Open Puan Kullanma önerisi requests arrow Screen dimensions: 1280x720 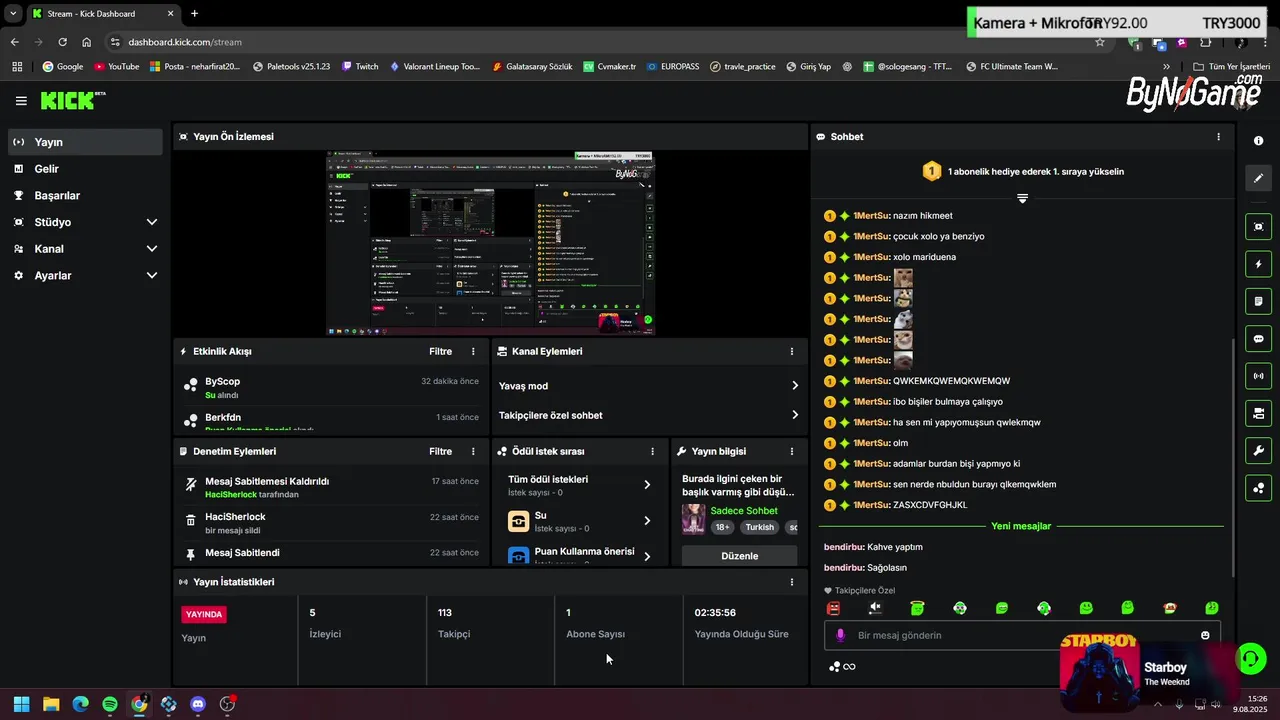tap(647, 556)
